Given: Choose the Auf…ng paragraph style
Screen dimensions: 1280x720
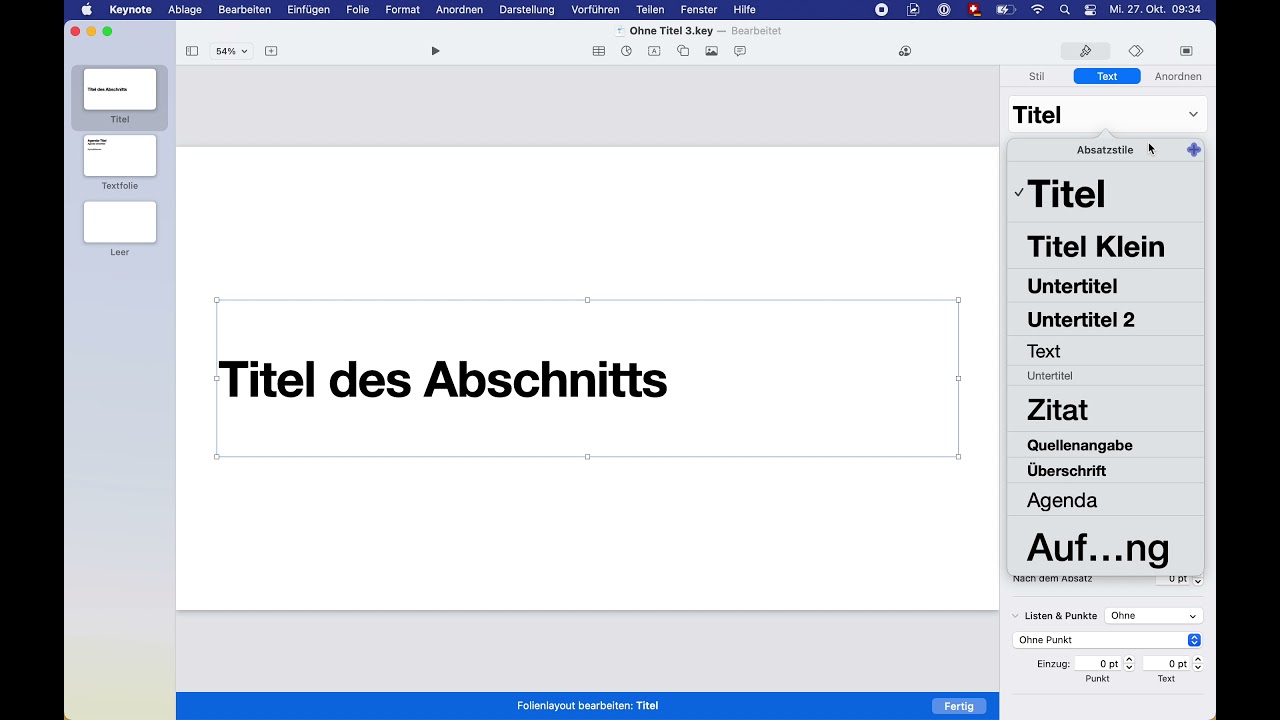Looking at the screenshot, I should 1106,547.
